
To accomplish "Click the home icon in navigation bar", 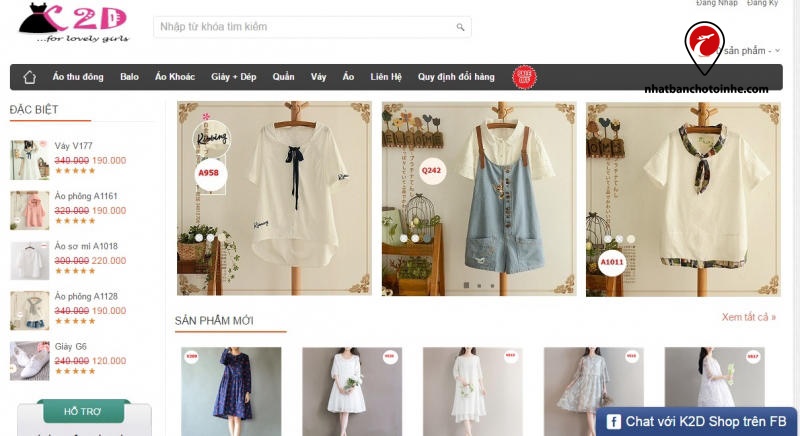I will [x=29, y=77].
